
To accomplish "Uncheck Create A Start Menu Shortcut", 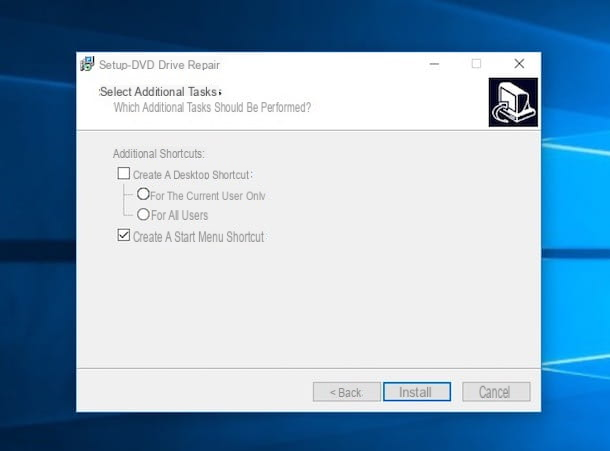I will [x=124, y=235].
